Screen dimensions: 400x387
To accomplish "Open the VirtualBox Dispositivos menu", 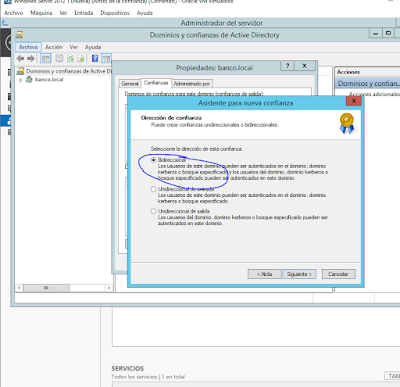I will (115, 13).
